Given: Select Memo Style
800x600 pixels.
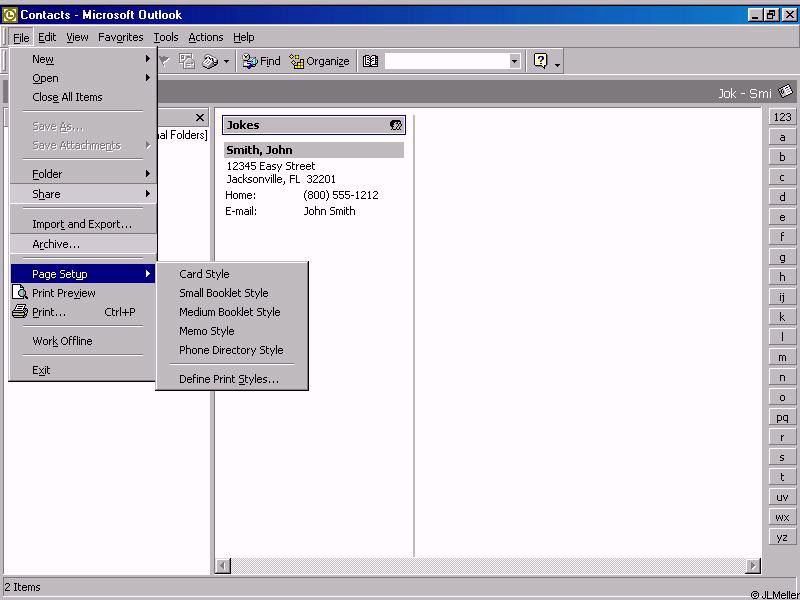Looking at the screenshot, I should [232, 331].
